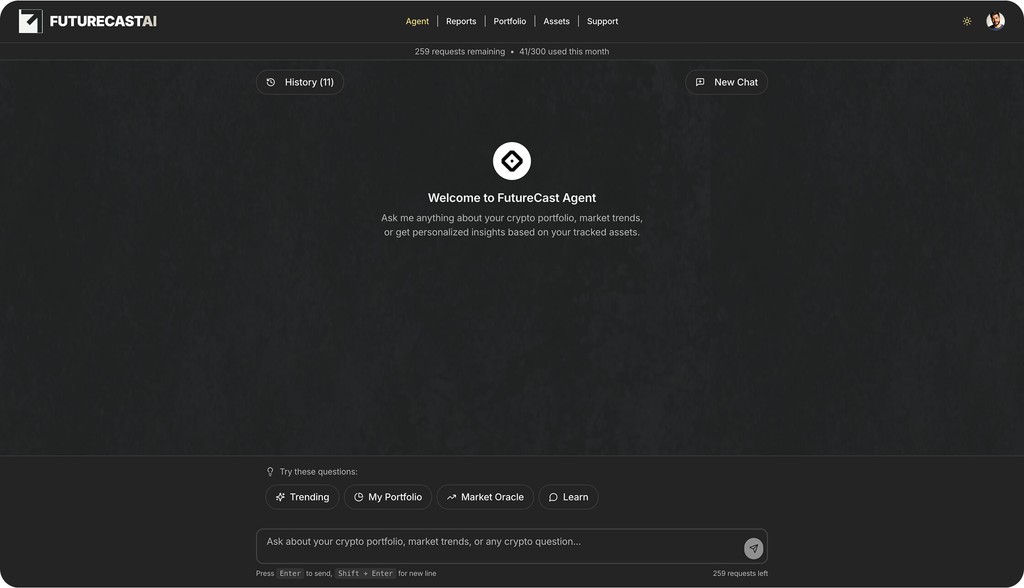Screen dimensions: 1024x588
Task: Select the Market Oracle suggestion
Action: click(x=485, y=497)
